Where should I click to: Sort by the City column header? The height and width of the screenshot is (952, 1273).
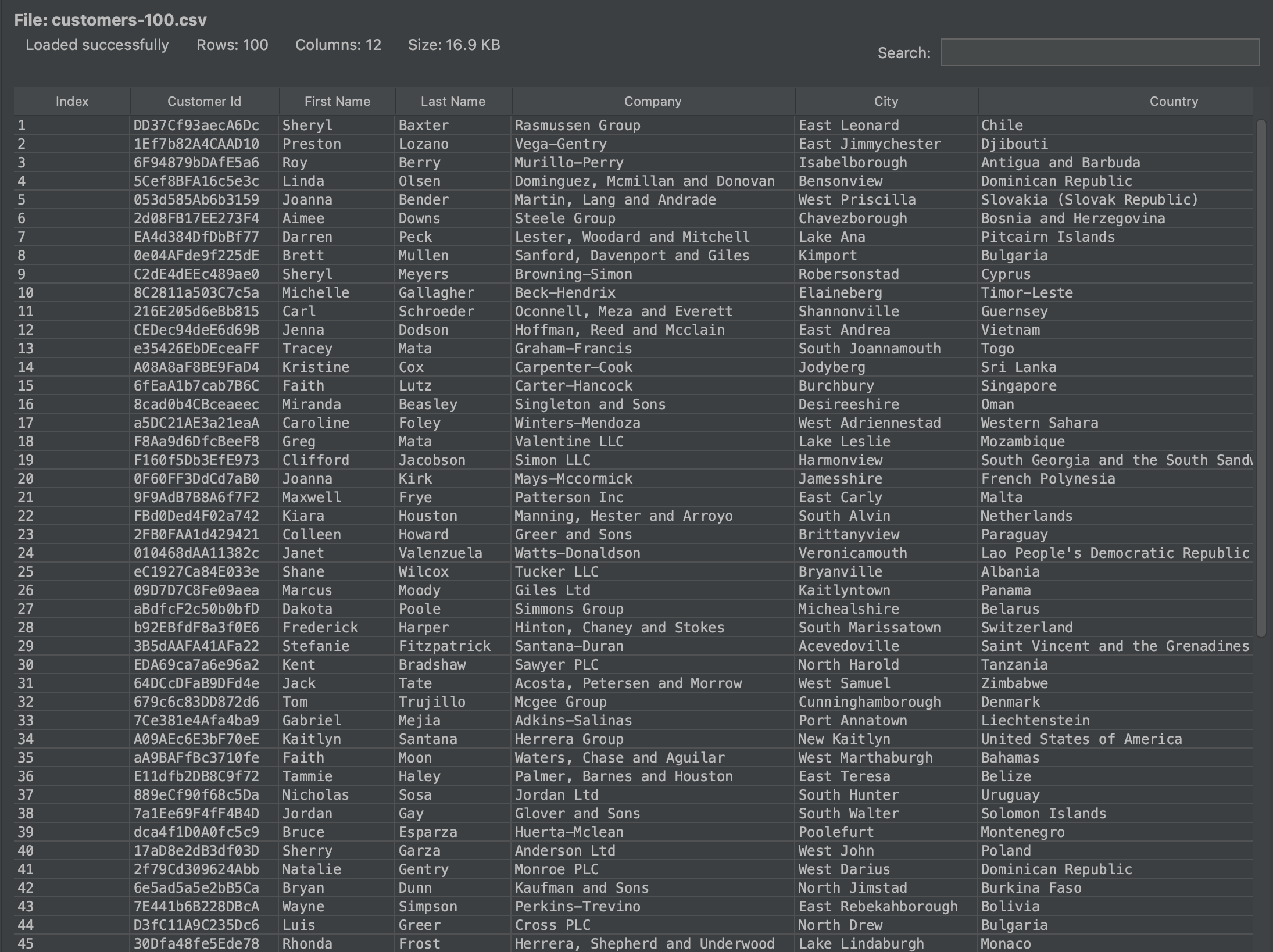tap(885, 101)
